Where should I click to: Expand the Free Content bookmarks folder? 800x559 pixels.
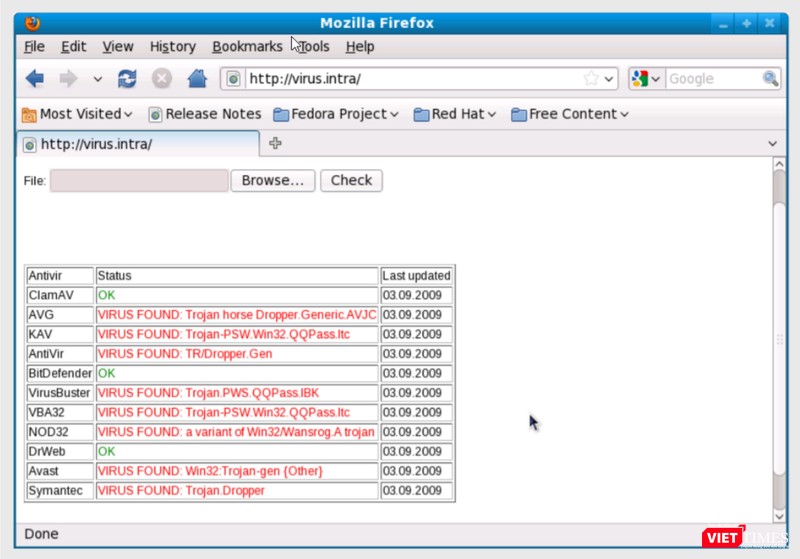click(x=569, y=114)
